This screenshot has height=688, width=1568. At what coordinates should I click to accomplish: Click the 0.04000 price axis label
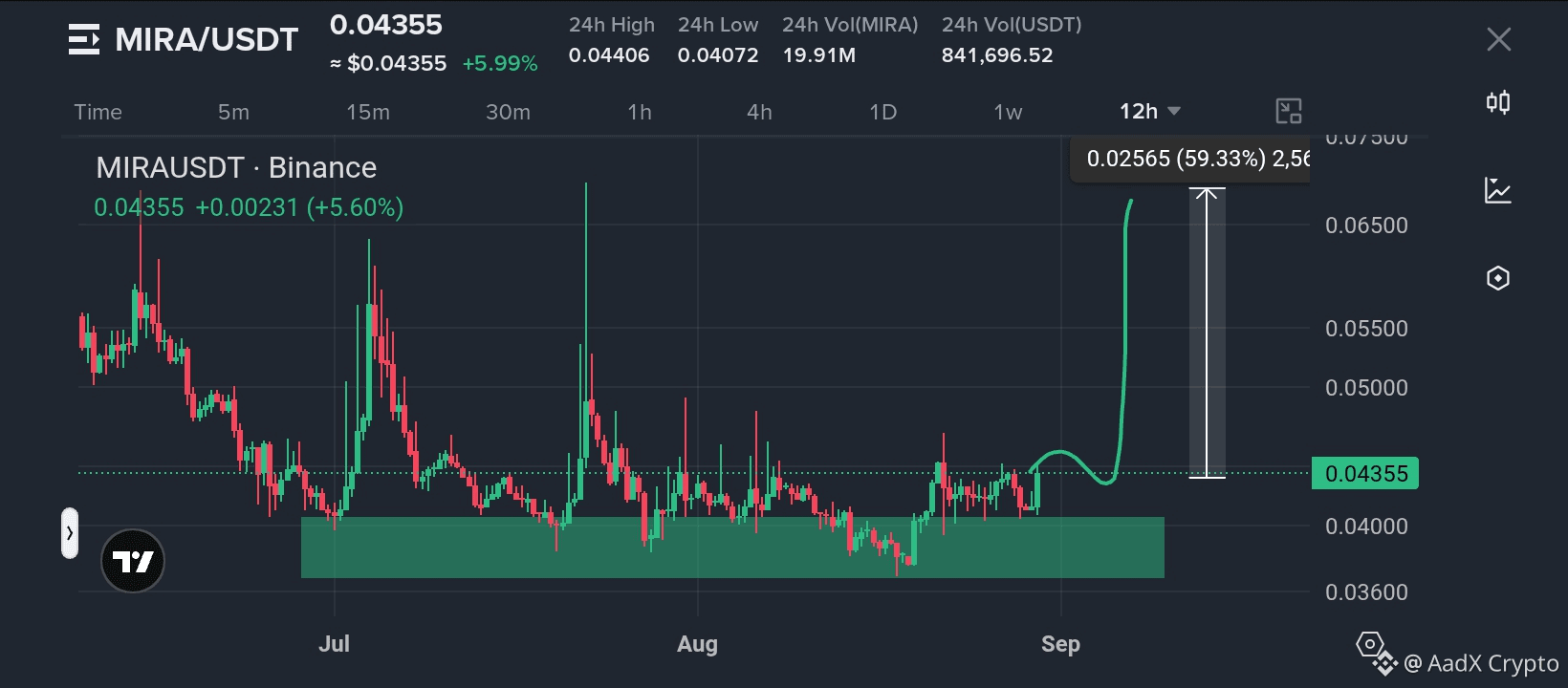(x=1366, y=527)
